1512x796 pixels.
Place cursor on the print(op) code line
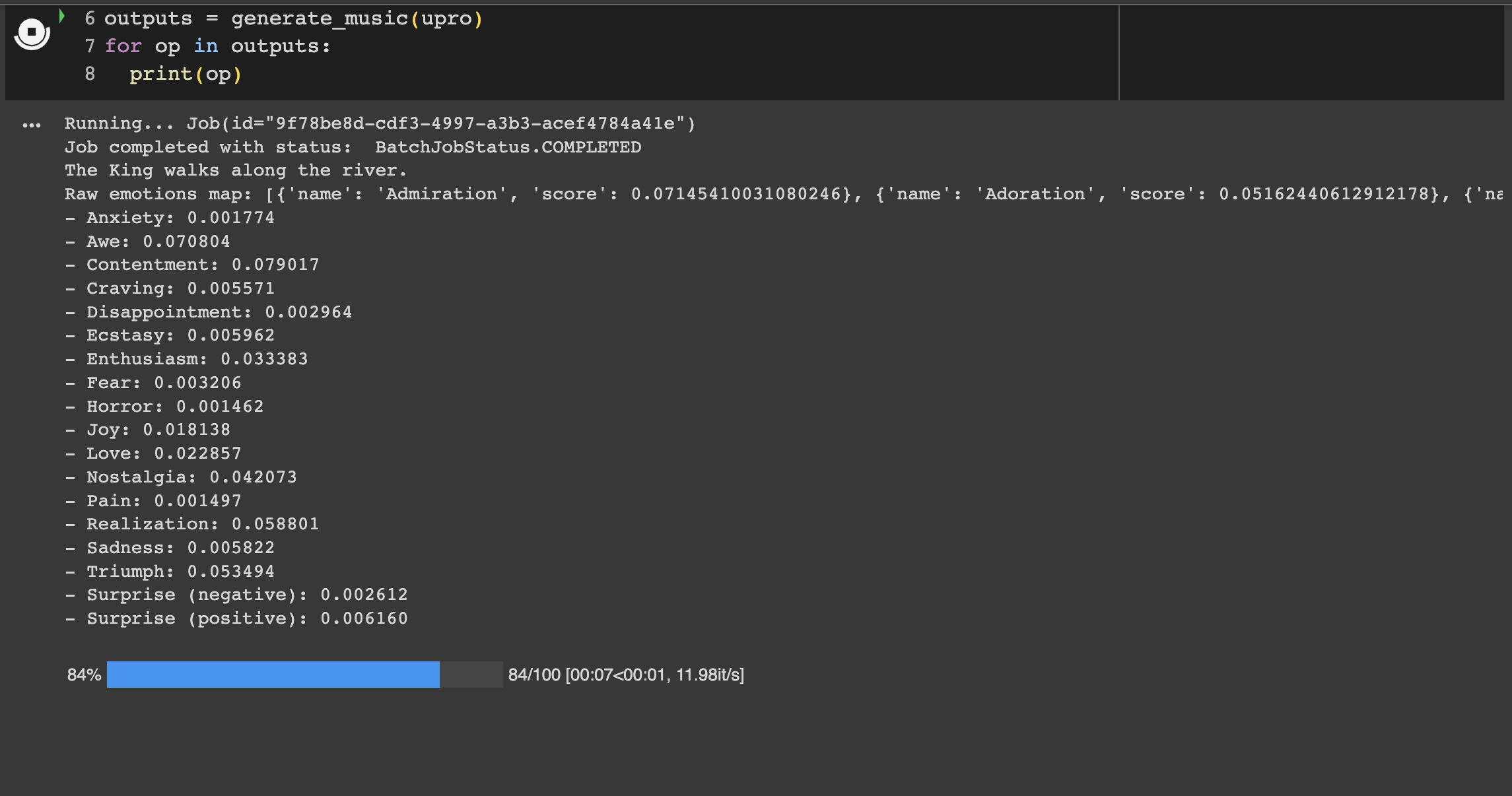tap(186, 74)
